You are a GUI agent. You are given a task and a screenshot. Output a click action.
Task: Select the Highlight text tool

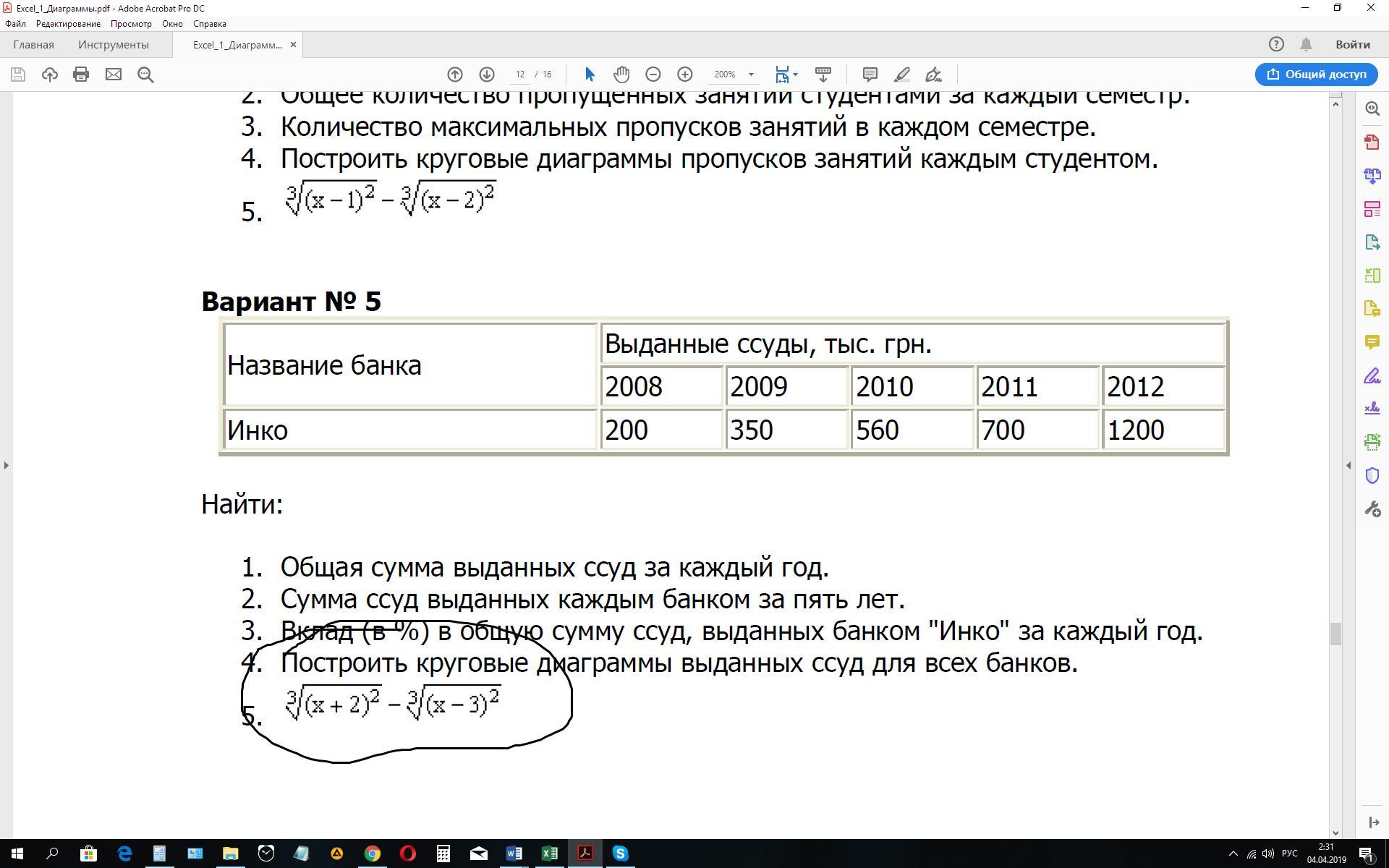[x=902, y=75]
